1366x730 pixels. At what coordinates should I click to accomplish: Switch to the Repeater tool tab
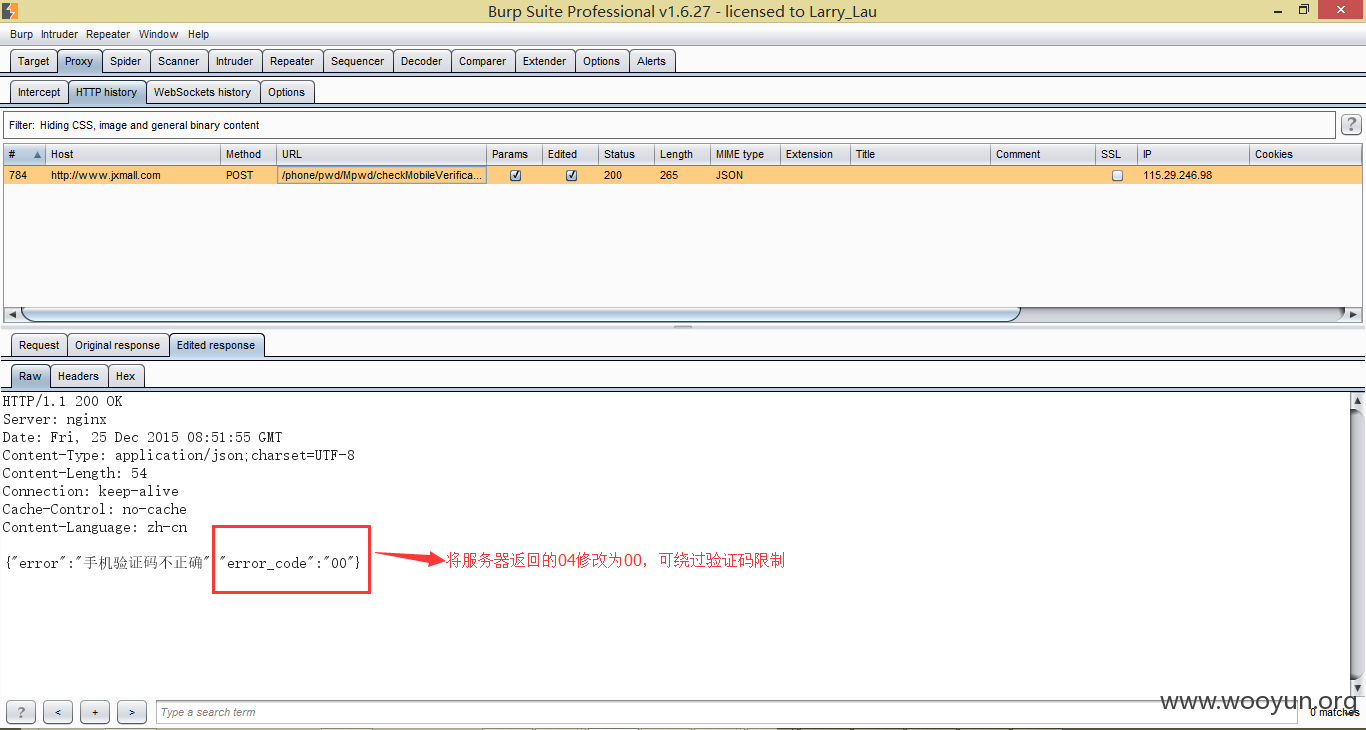click(292, 61)
